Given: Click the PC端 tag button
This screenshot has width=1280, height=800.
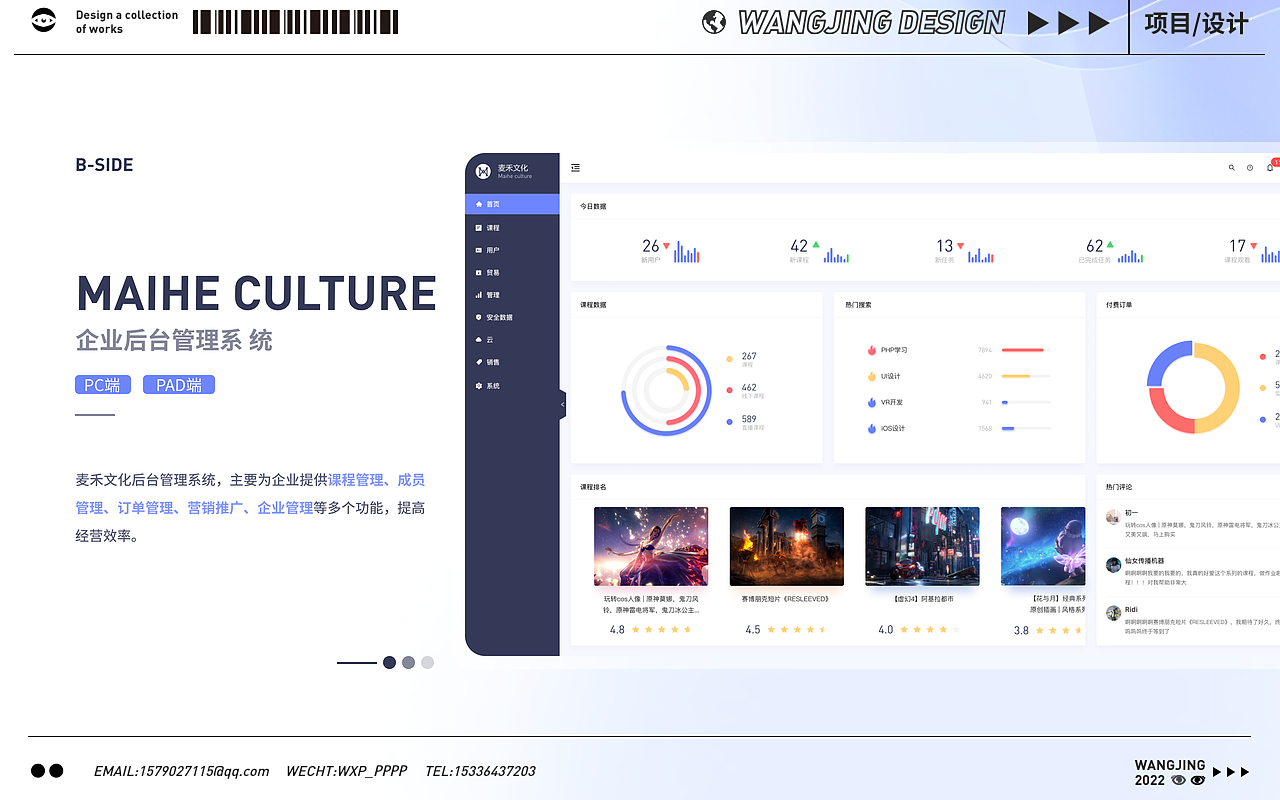Looking at the screenshot, I should click(x=103, y=385).
